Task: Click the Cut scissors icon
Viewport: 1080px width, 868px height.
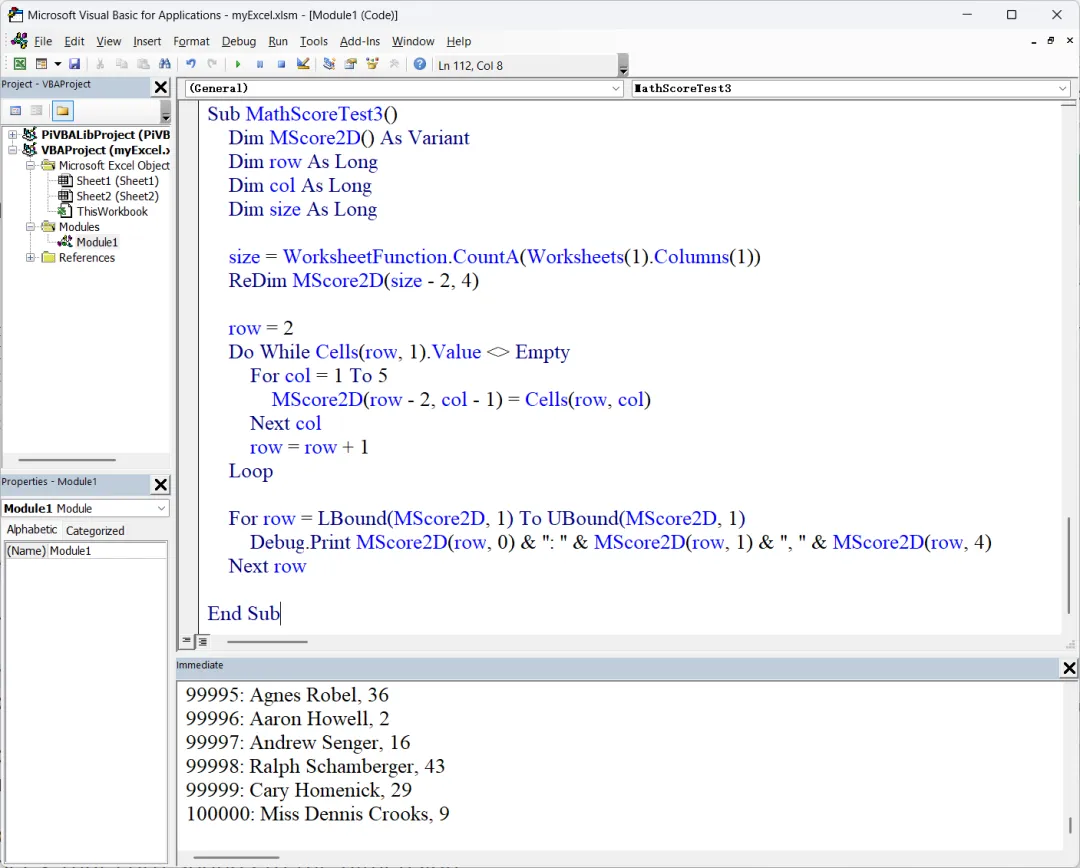Action: coord(100,64)
